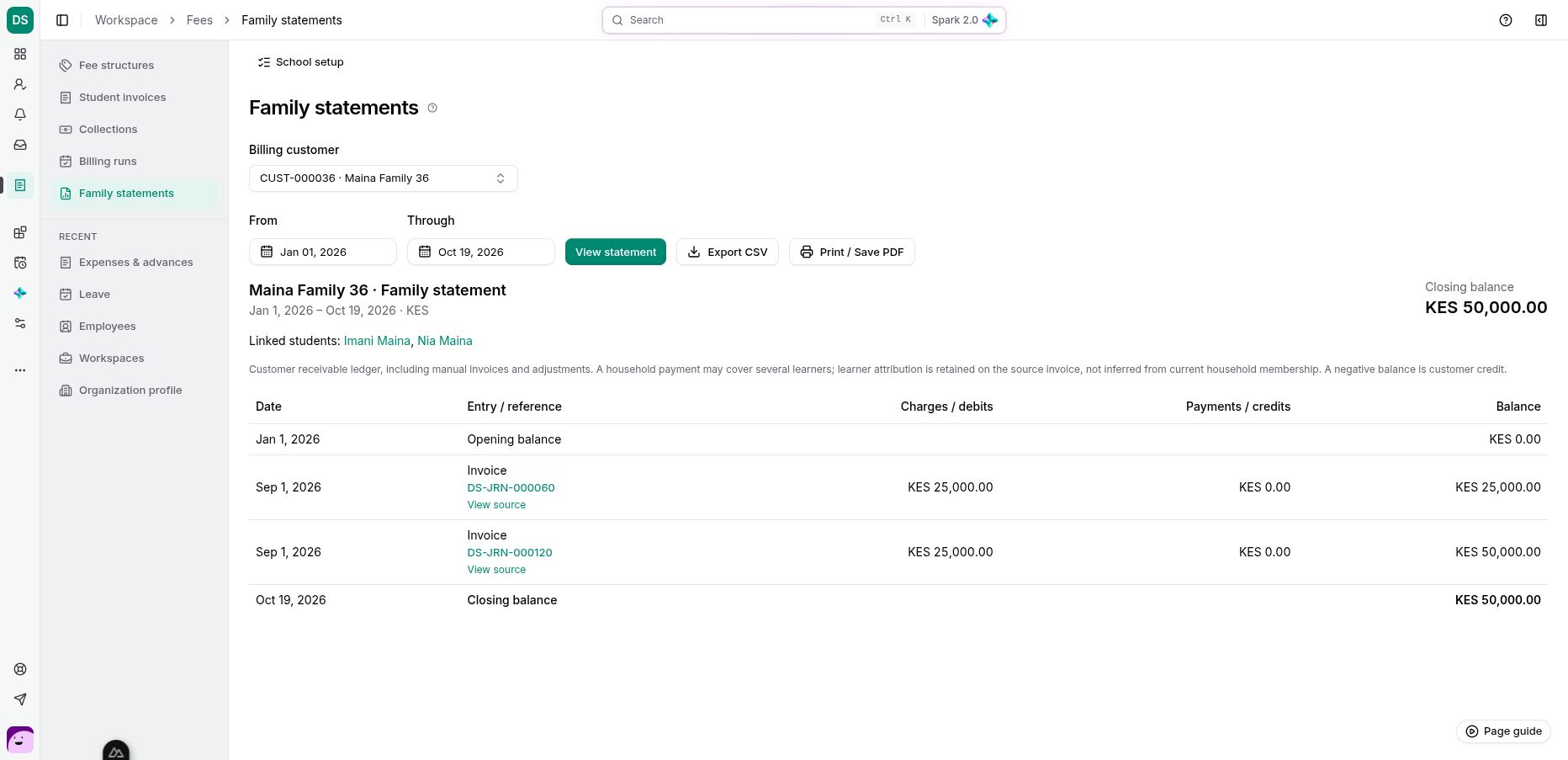
Task: Click the View statement button
Action: tap(616, 252)
